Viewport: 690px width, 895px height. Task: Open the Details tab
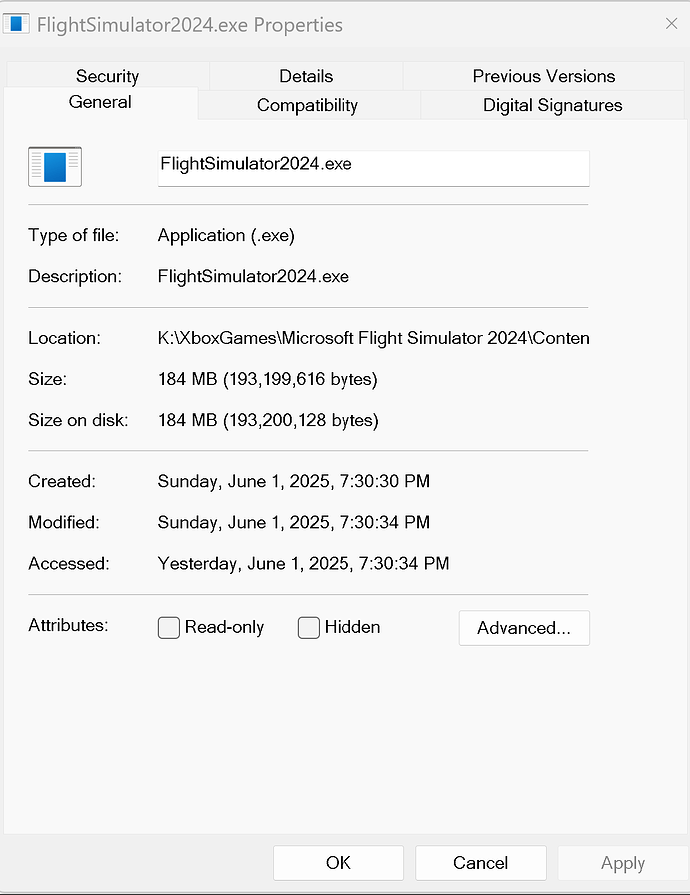tap(305, 75)
